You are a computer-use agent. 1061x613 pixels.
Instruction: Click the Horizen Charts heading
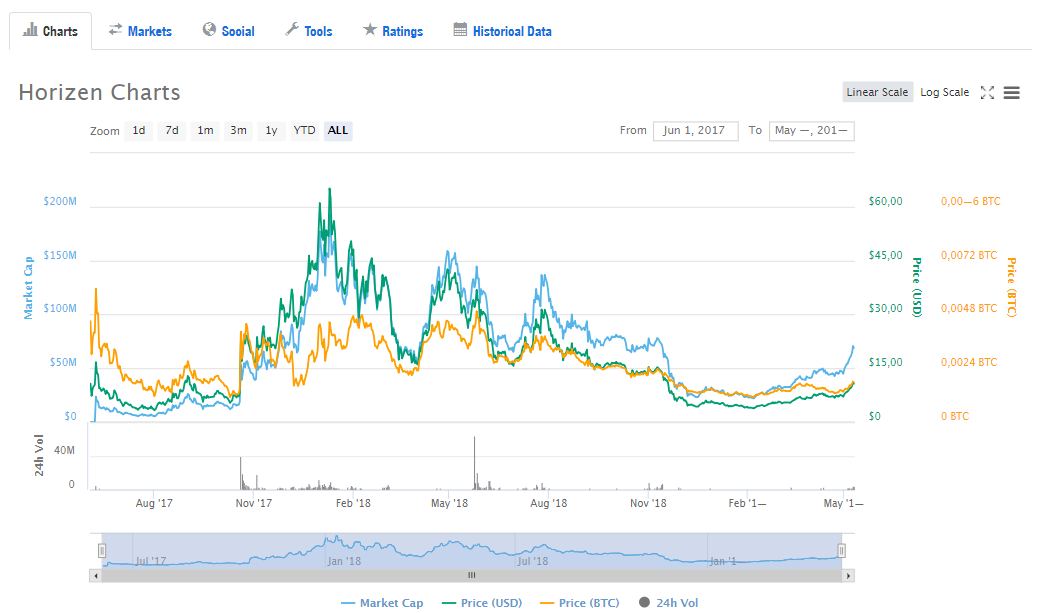coord(99,93)
